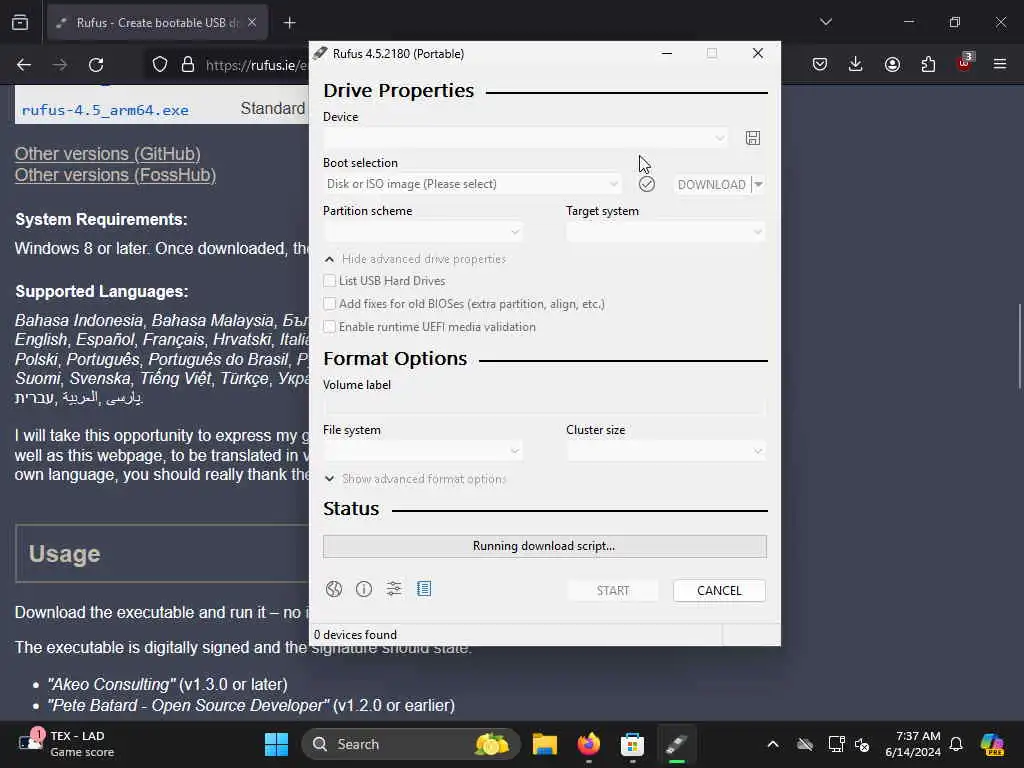Click the CANCEL button
1024x768 pixels.
719,590
